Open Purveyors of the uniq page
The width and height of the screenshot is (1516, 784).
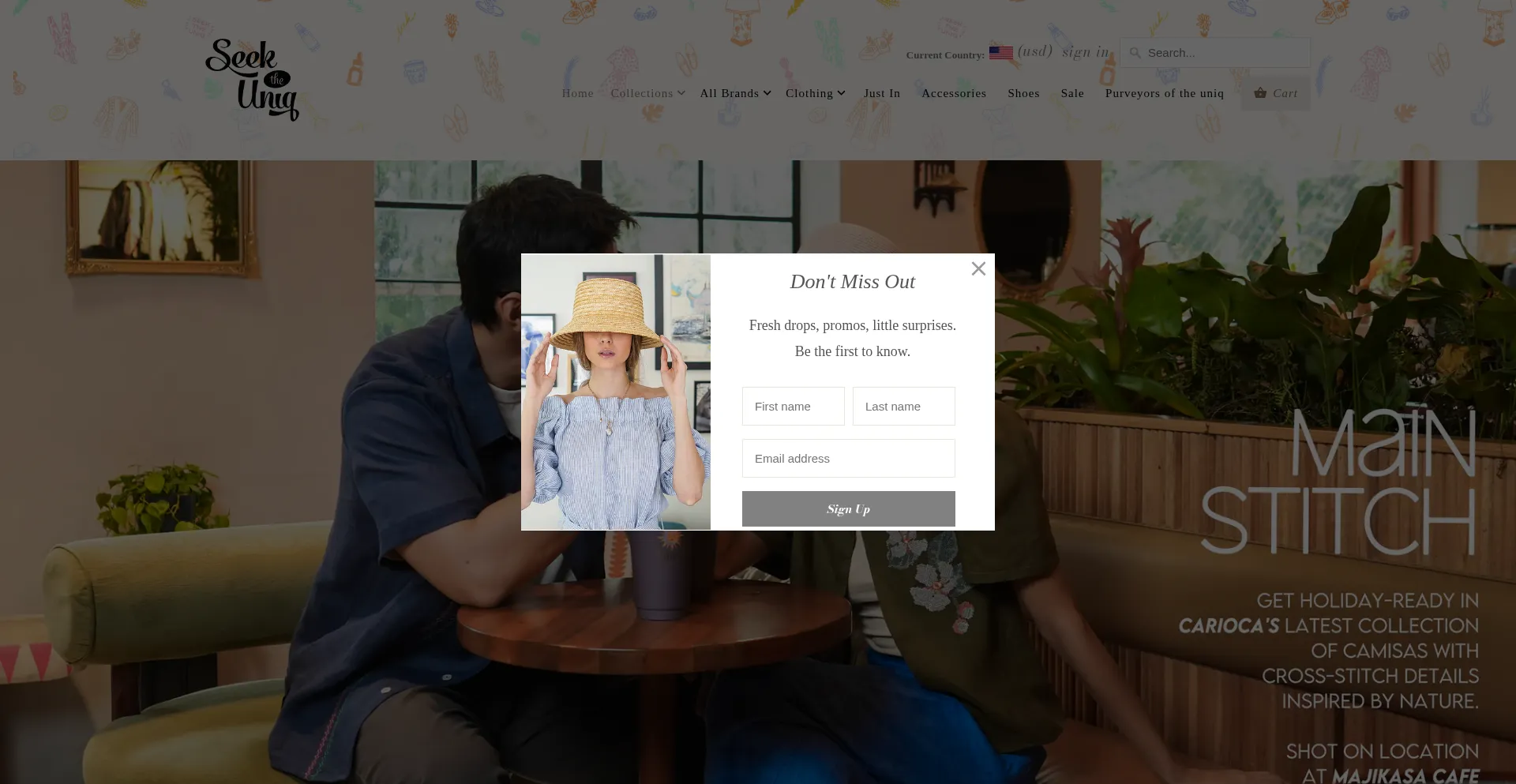1164,93
